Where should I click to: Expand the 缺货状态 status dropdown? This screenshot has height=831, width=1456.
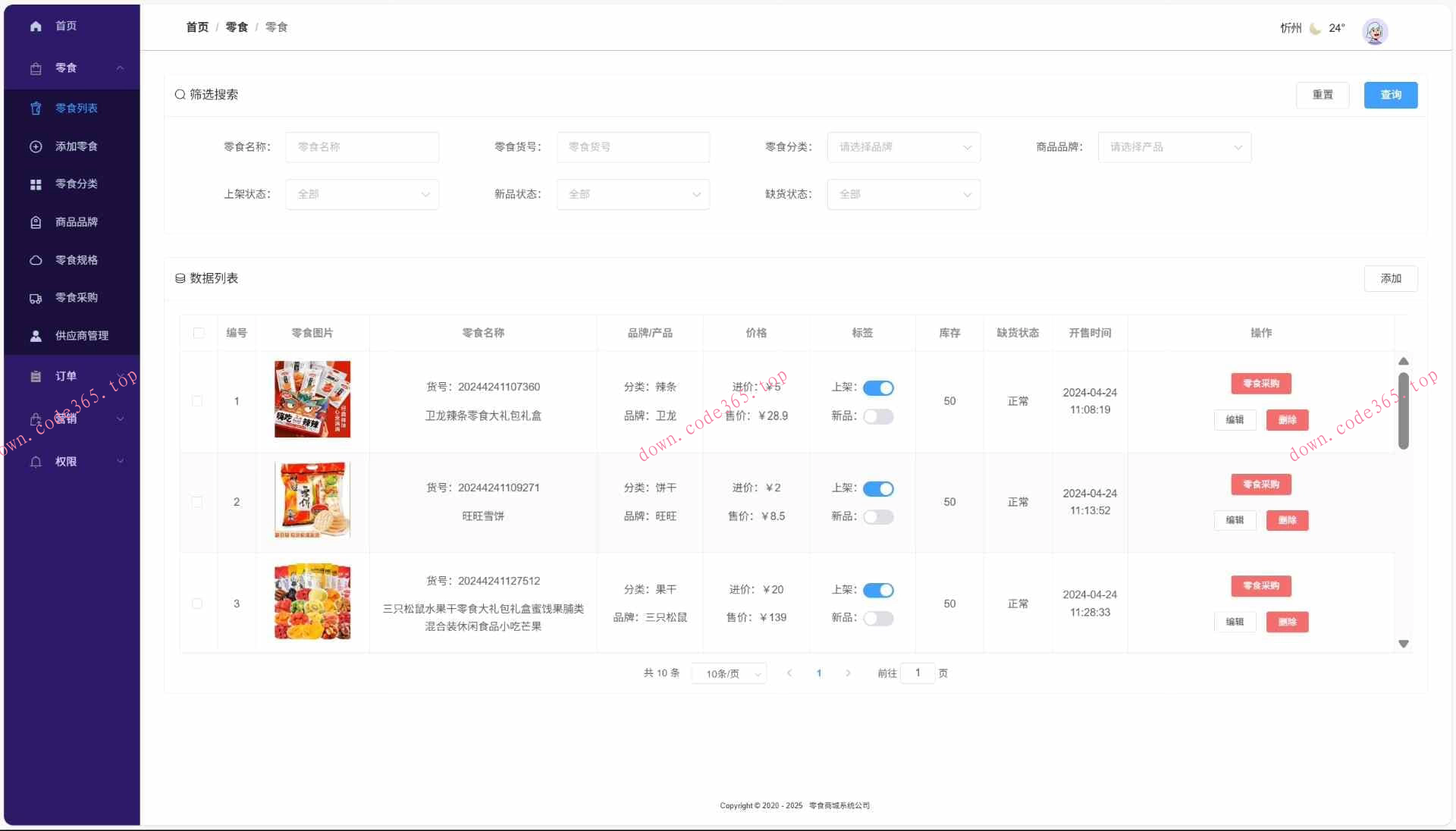click(903, 194)
